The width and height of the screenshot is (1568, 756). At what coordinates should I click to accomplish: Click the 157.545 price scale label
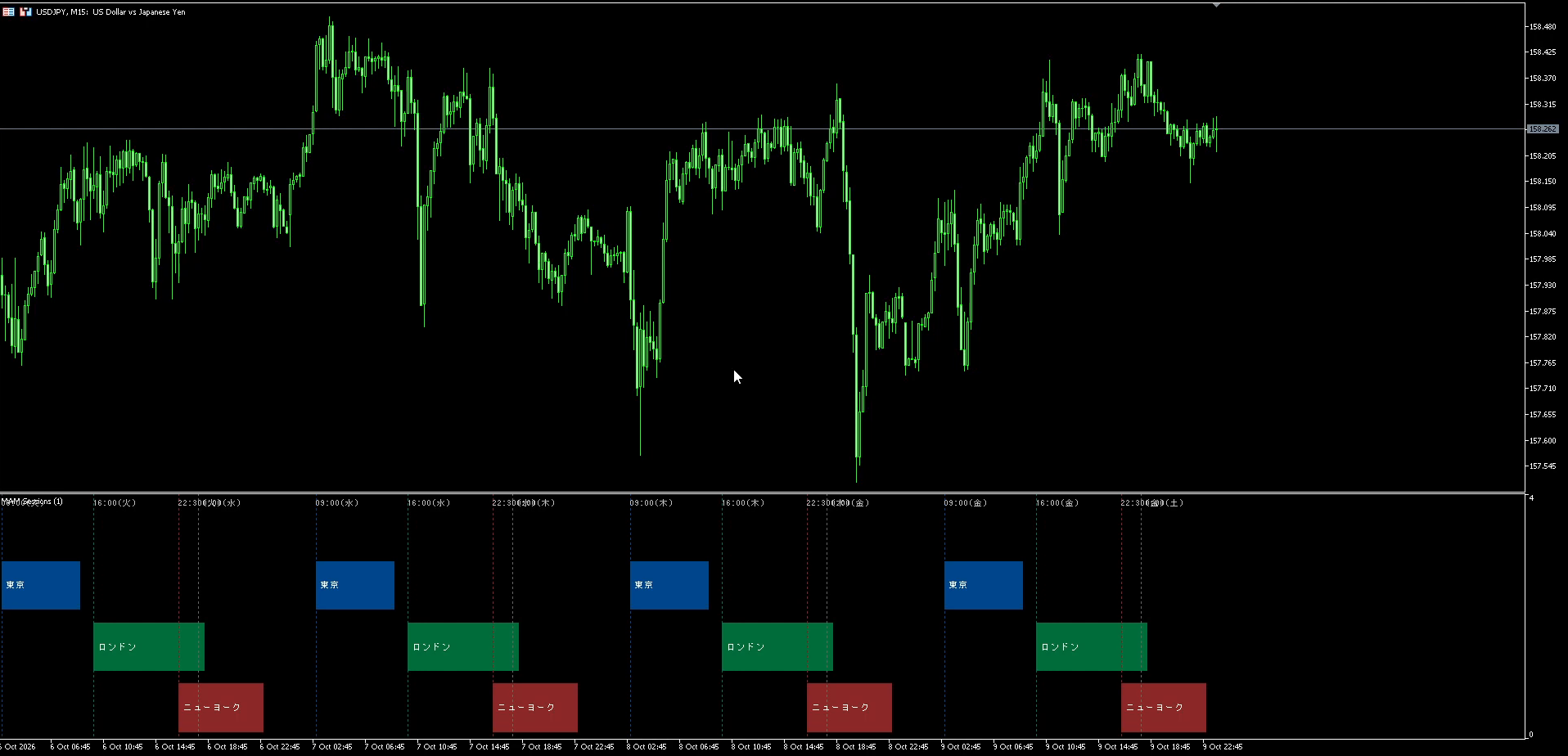point(1543,466)
